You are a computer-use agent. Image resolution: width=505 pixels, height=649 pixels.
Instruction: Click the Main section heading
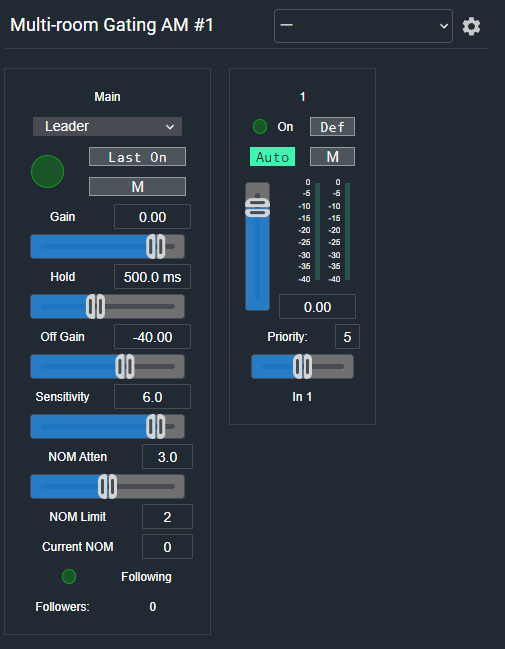pos(107,97)
